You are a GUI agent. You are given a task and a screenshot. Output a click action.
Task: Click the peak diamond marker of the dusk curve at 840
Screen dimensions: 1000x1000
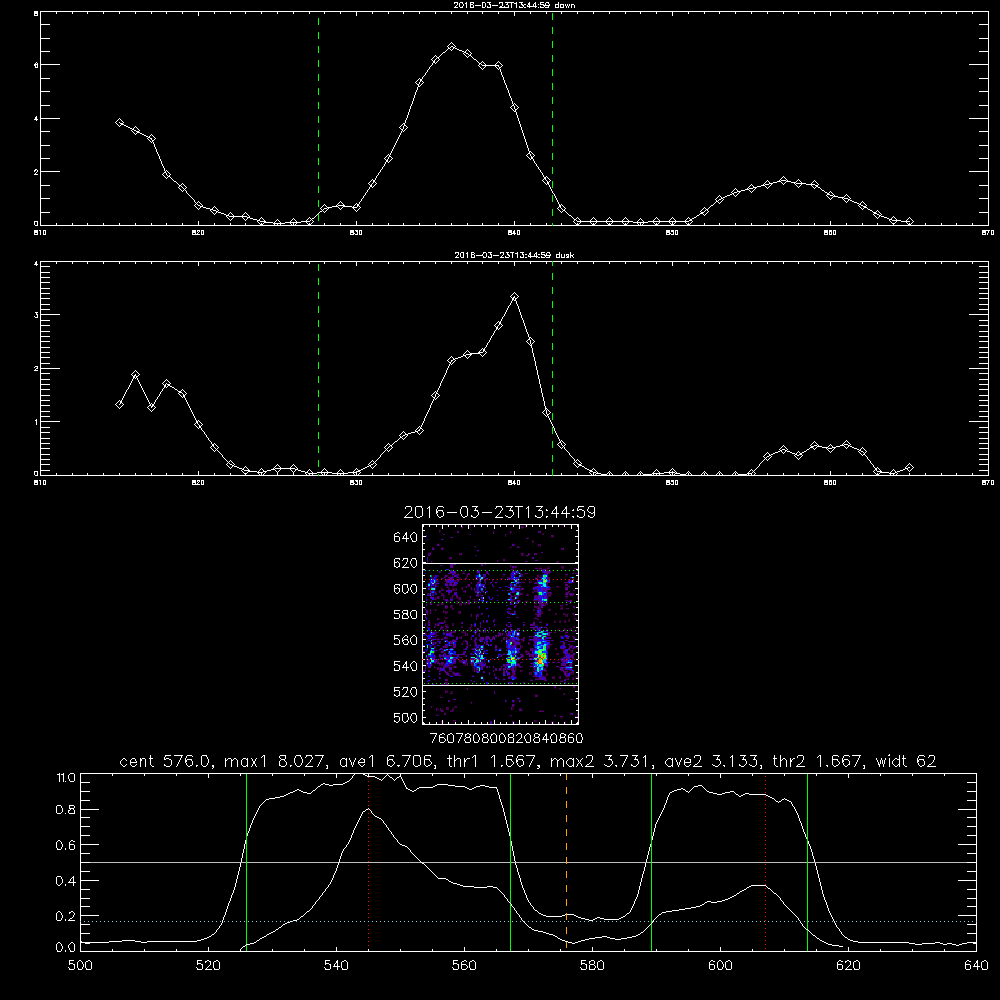tap(515, 297)
